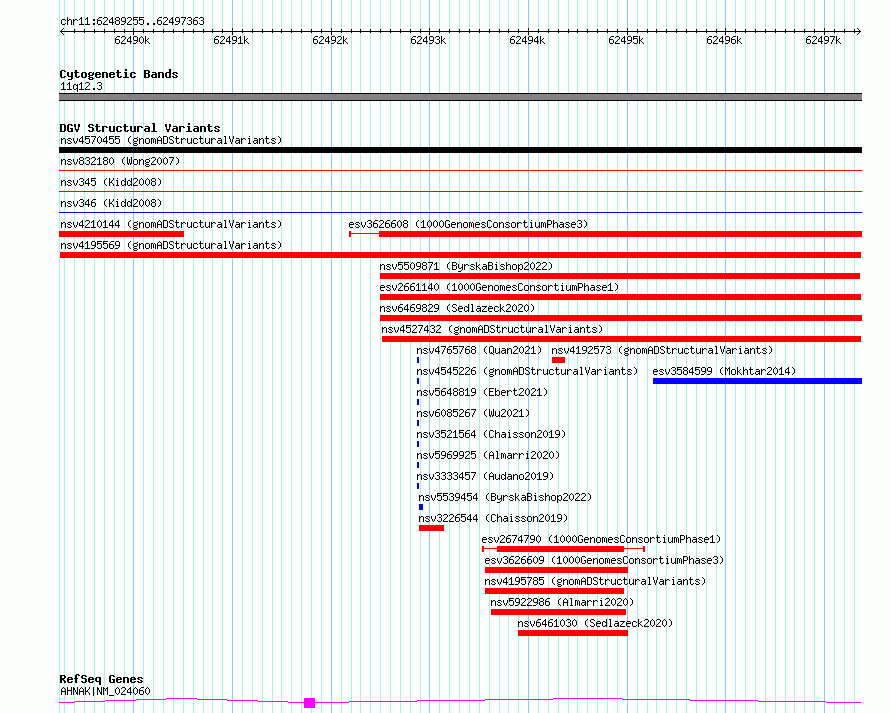Open variant esv2674790 1000Genomes Phase1

601,539
